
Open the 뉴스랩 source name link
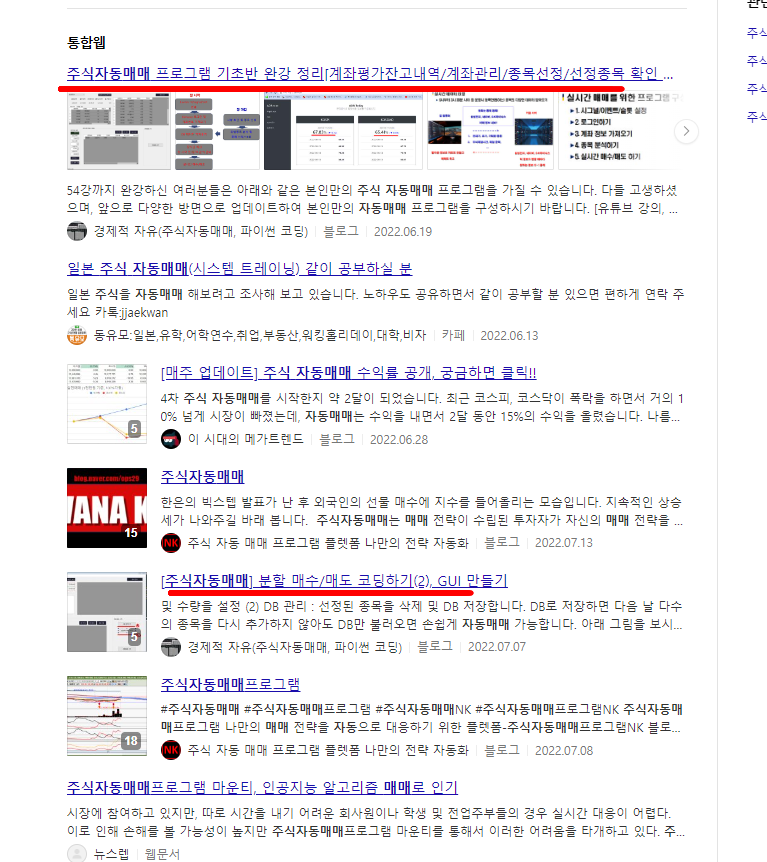(x=111, y=854)
